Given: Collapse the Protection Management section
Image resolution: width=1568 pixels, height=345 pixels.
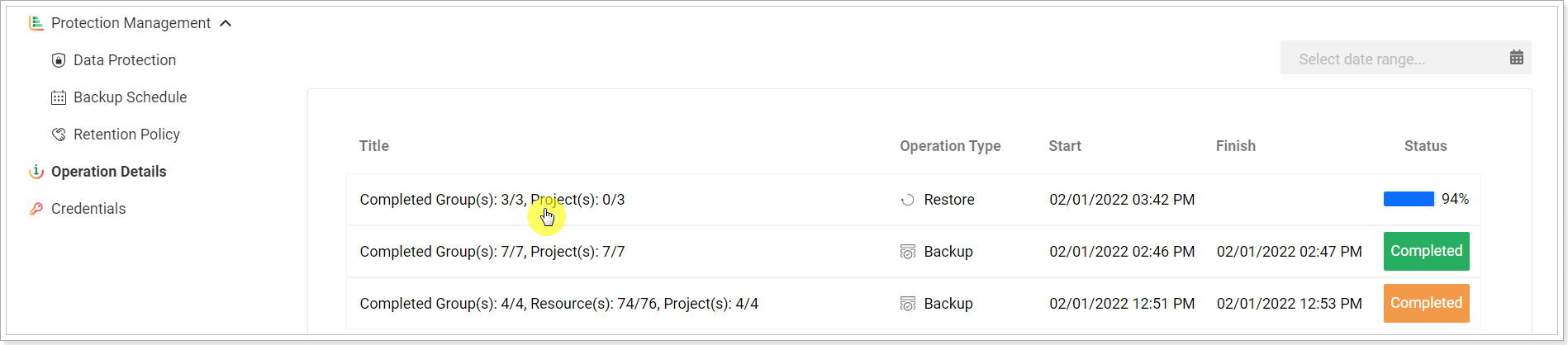Looking at the screenshot, I should click(226, 23).
